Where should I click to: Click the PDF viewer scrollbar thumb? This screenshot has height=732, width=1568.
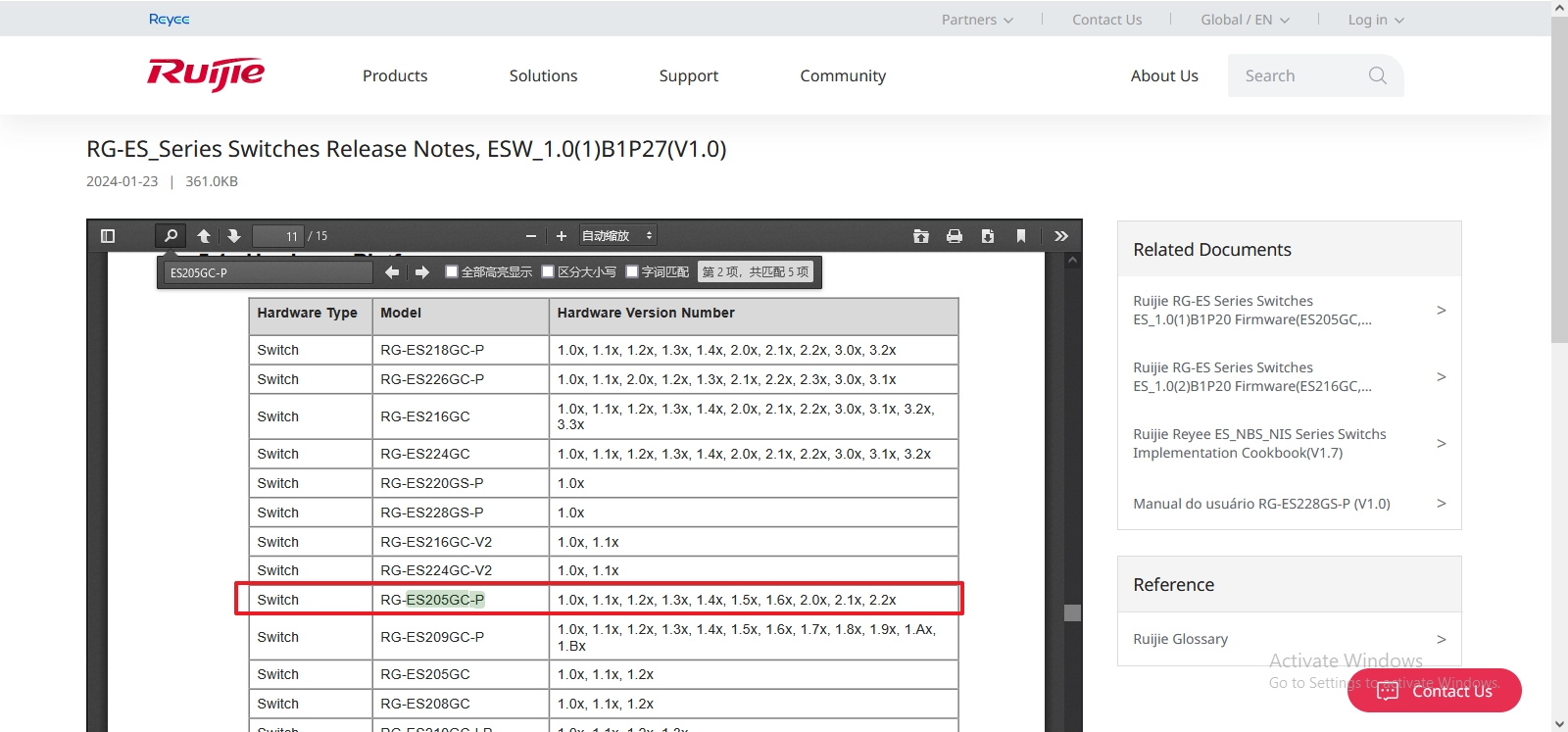click(1072, 612)
